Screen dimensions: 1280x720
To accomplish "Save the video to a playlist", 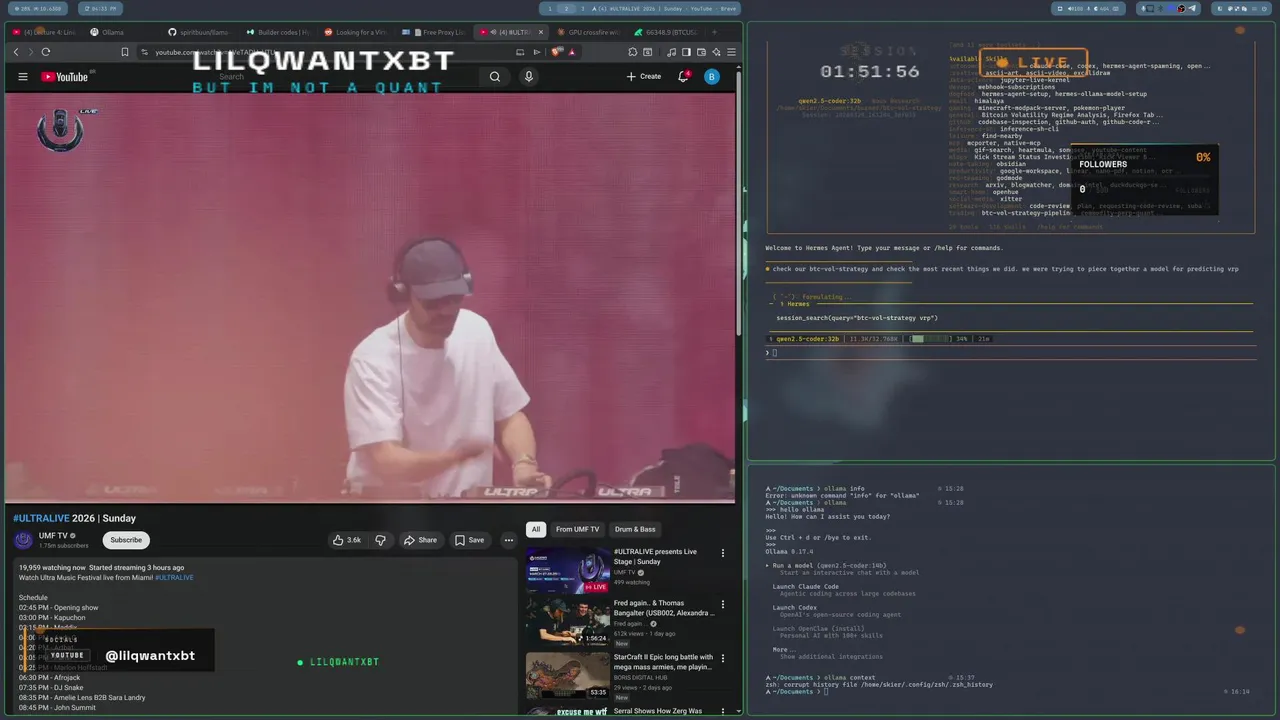I will point(469,540).
